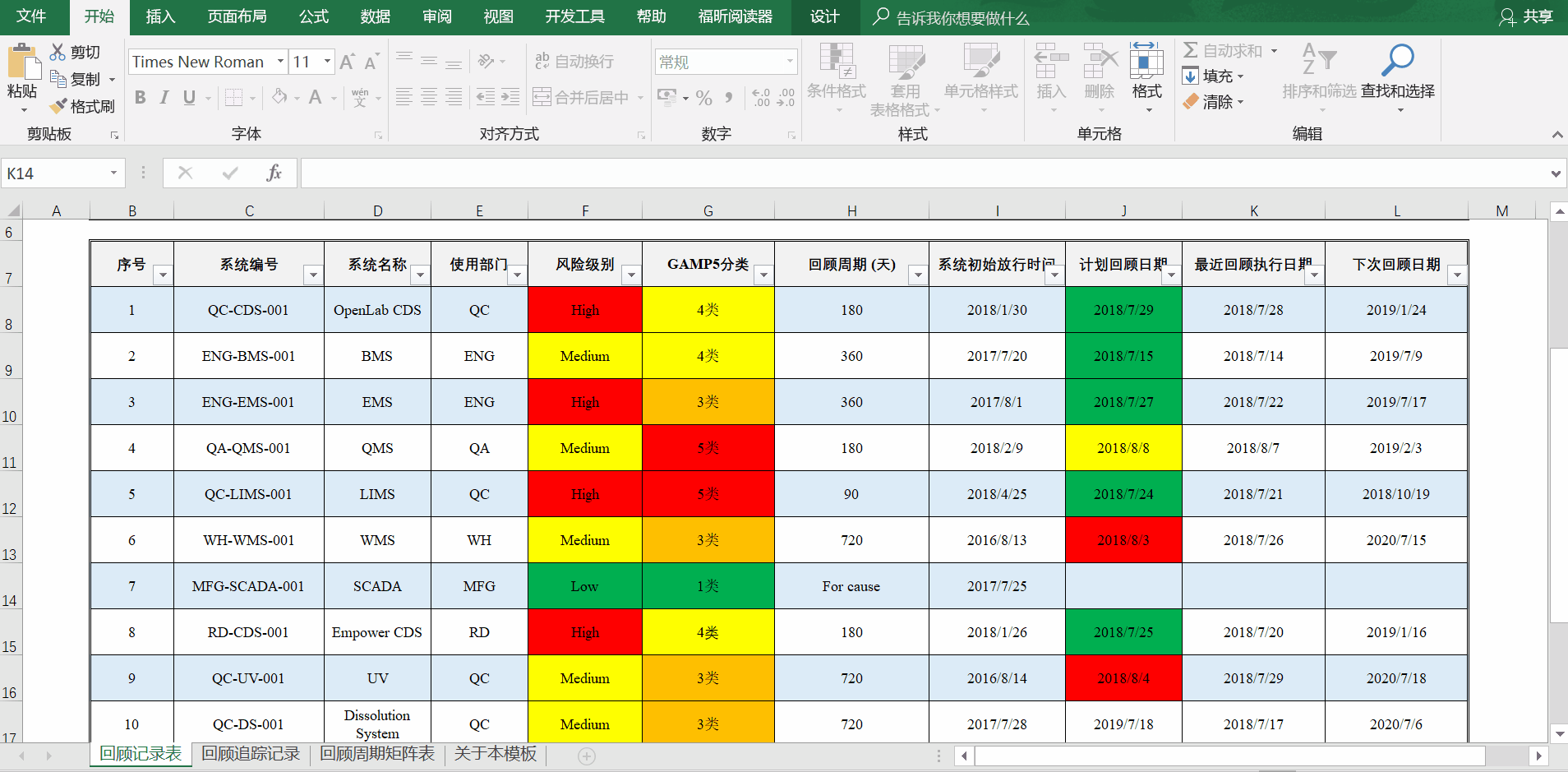This screenshot has width=1568, height=772.
Task: Click the Copy (复制) icon
Action: (x=58, y=79)
